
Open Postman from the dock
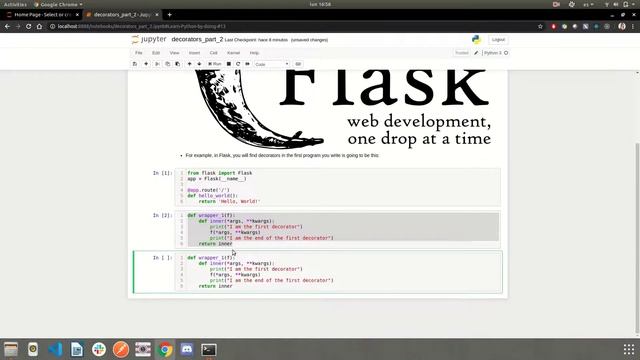(x=121, y=349)
